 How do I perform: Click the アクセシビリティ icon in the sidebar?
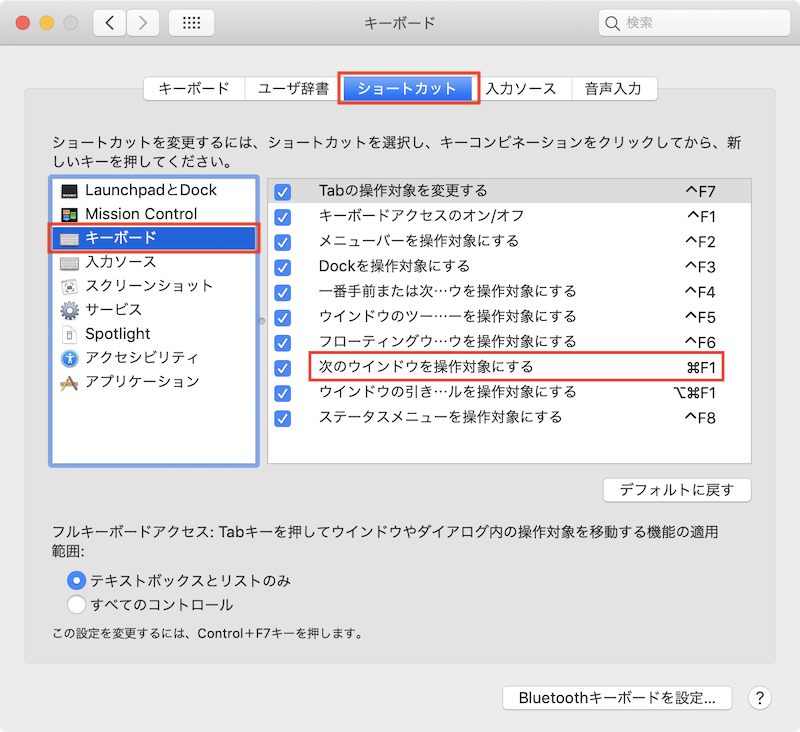69,359
